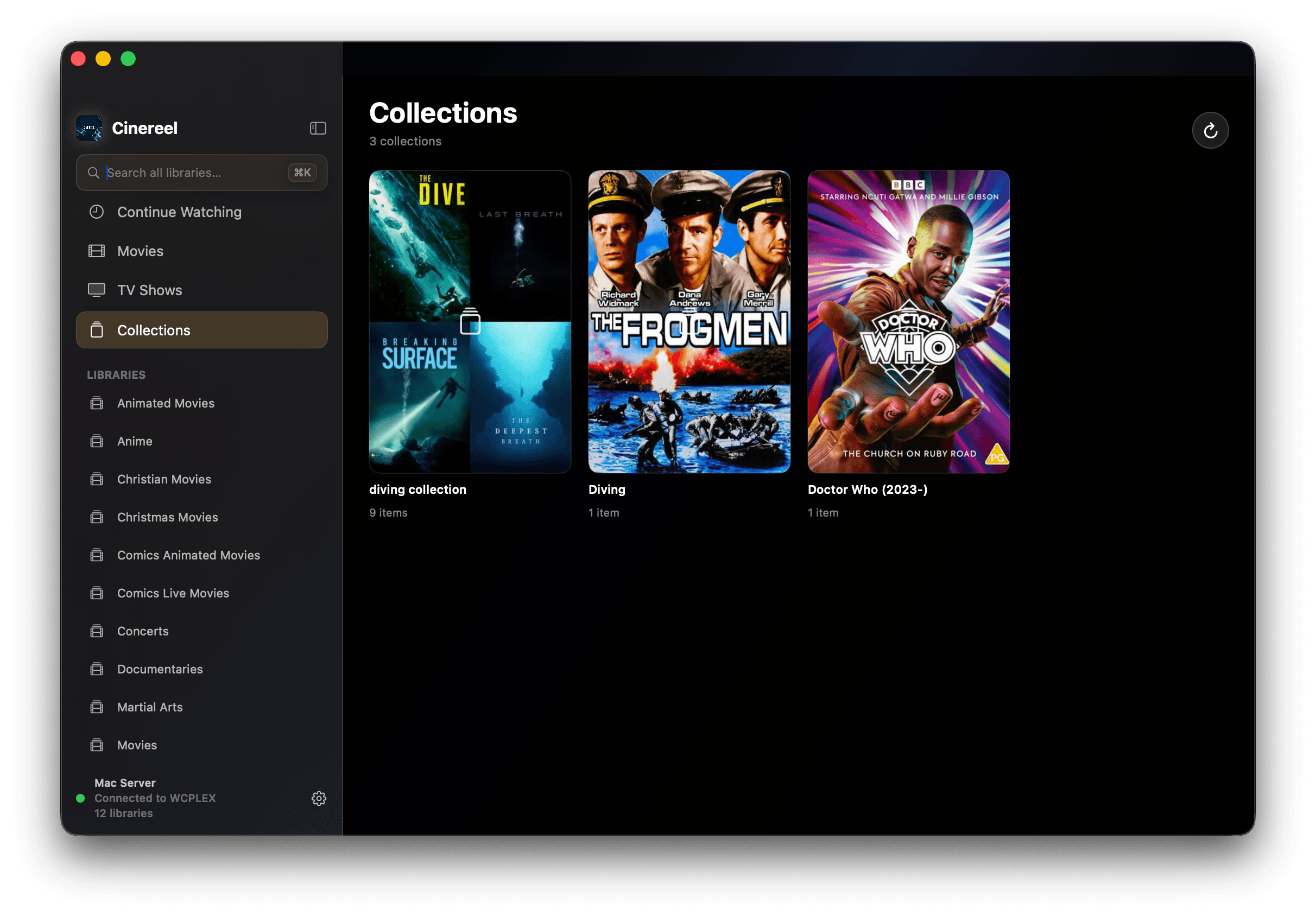The width and height of the screenshot is (1316, 916).
Task: Click the 'Doctor Who (2023-)' title
Action: coord(867,489)
